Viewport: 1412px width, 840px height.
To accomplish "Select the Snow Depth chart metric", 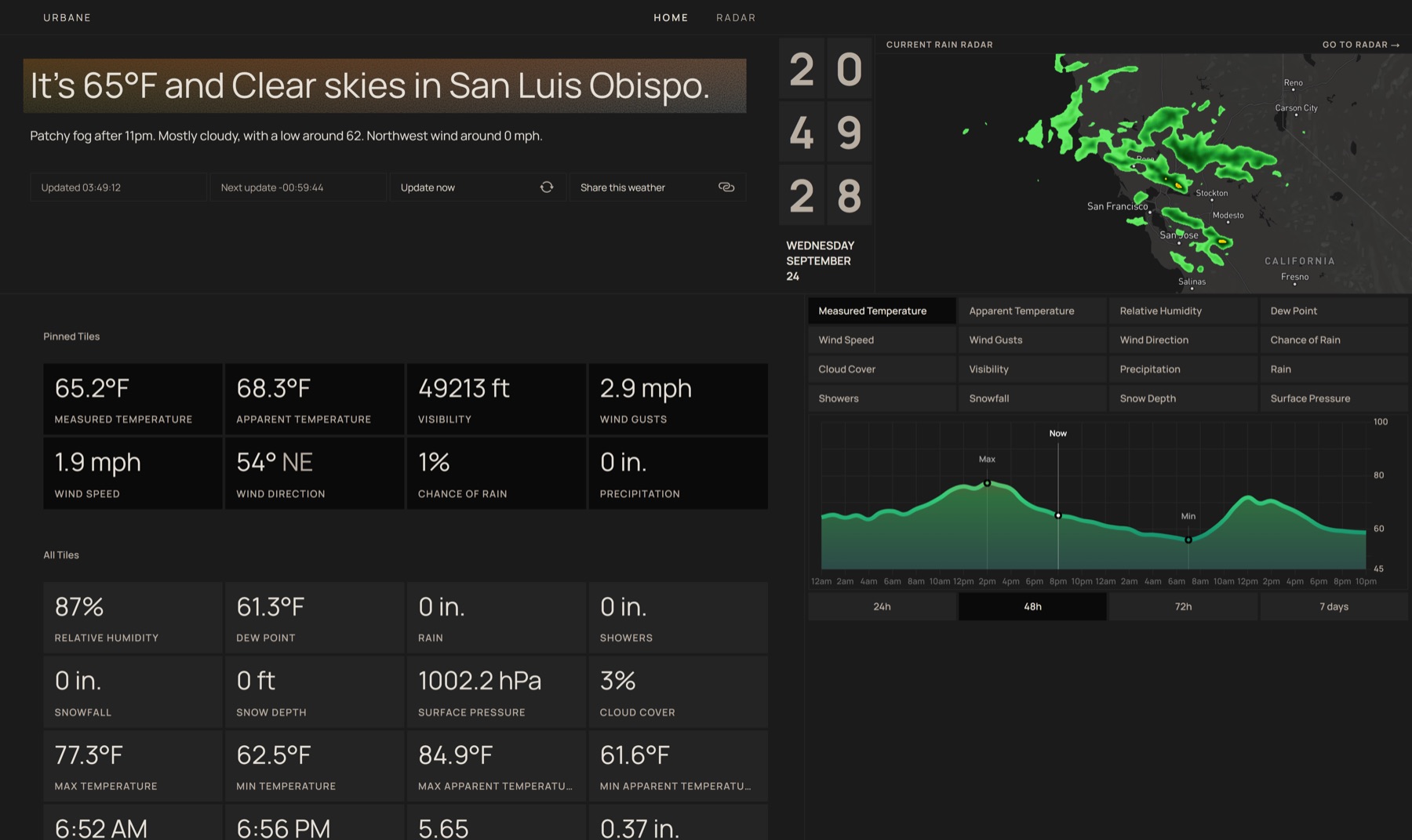I will 1183,398.
